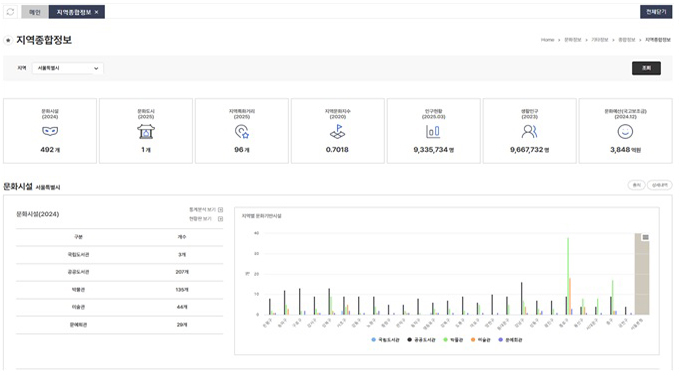Switch to the 메인 tab
Viewport: 680px width, 384px height.
click(x=35, y=12)
